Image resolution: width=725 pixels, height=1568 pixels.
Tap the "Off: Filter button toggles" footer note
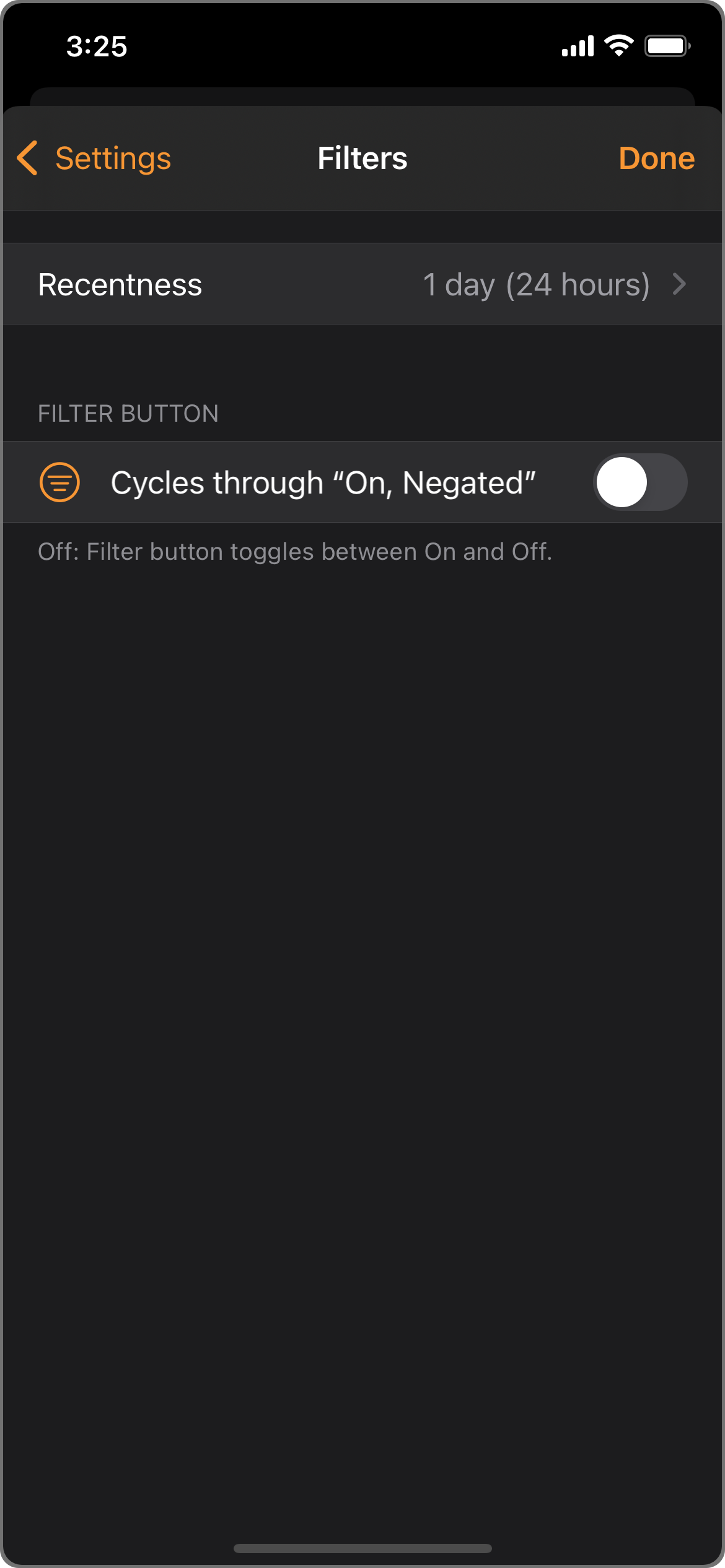coord(295,552)
